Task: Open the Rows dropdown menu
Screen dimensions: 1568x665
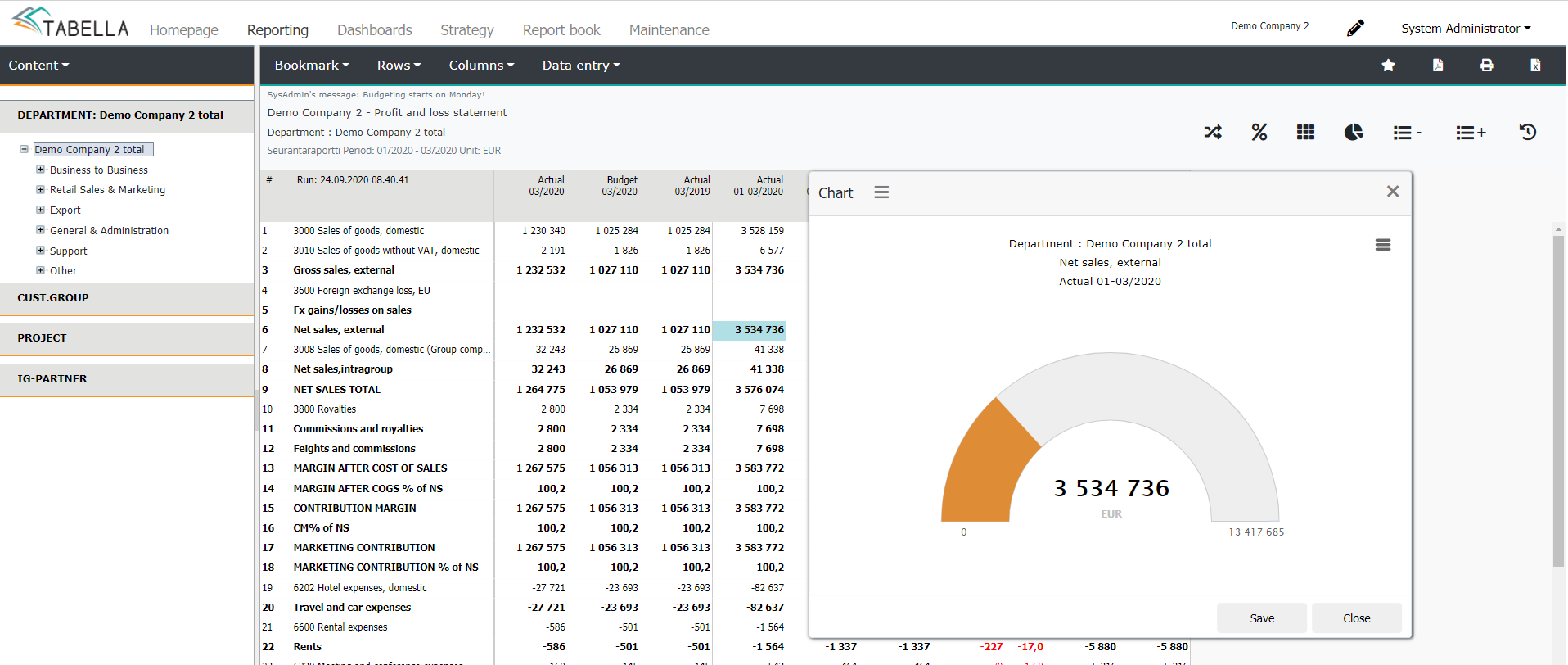Action: click(x=399, y=66)
